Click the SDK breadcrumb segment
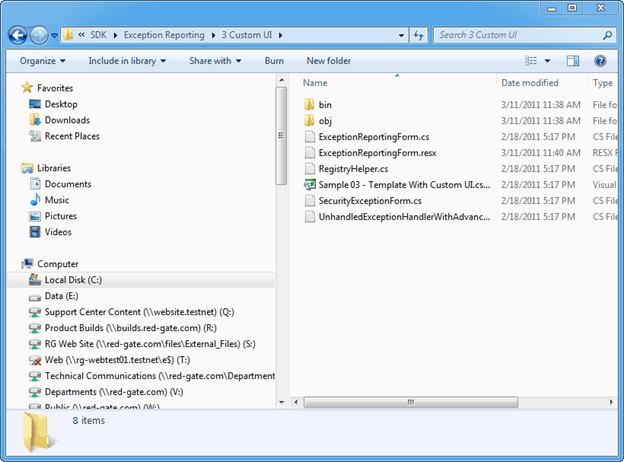This screenshot has height=462, width=624. coord(98,35)
